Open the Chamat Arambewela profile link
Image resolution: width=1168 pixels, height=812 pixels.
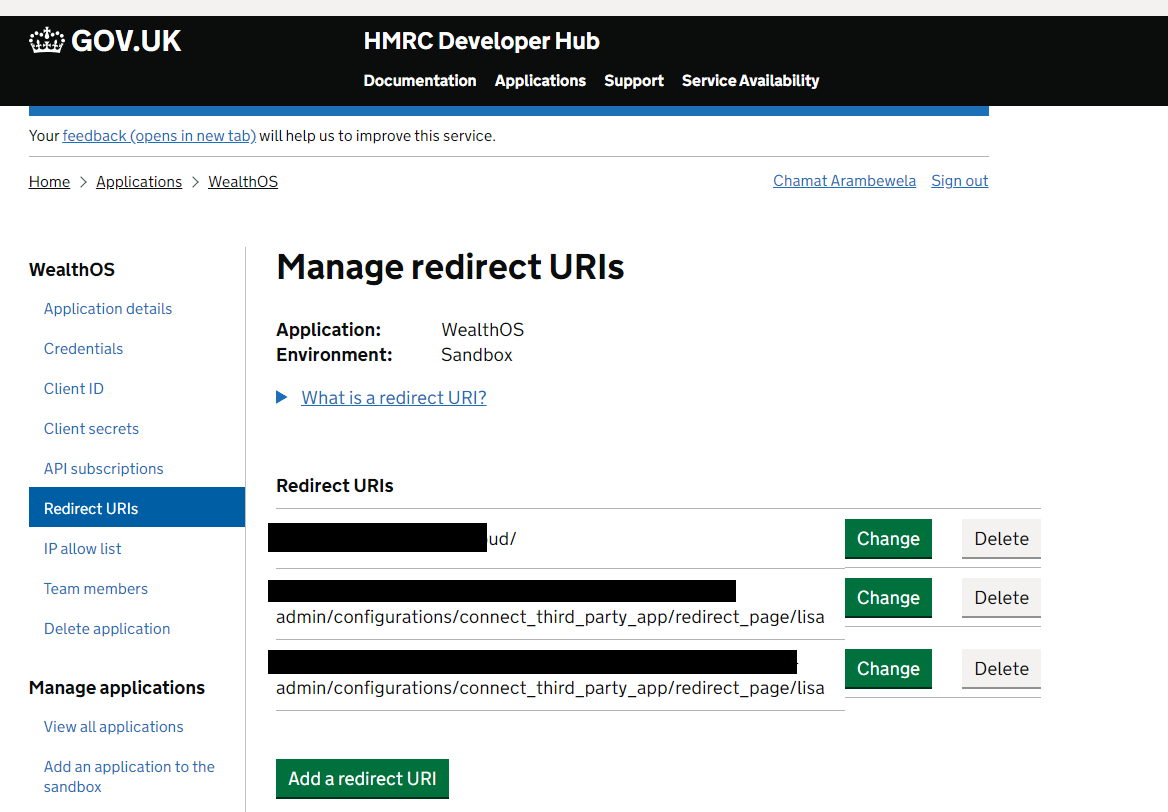tap(844, 181)
